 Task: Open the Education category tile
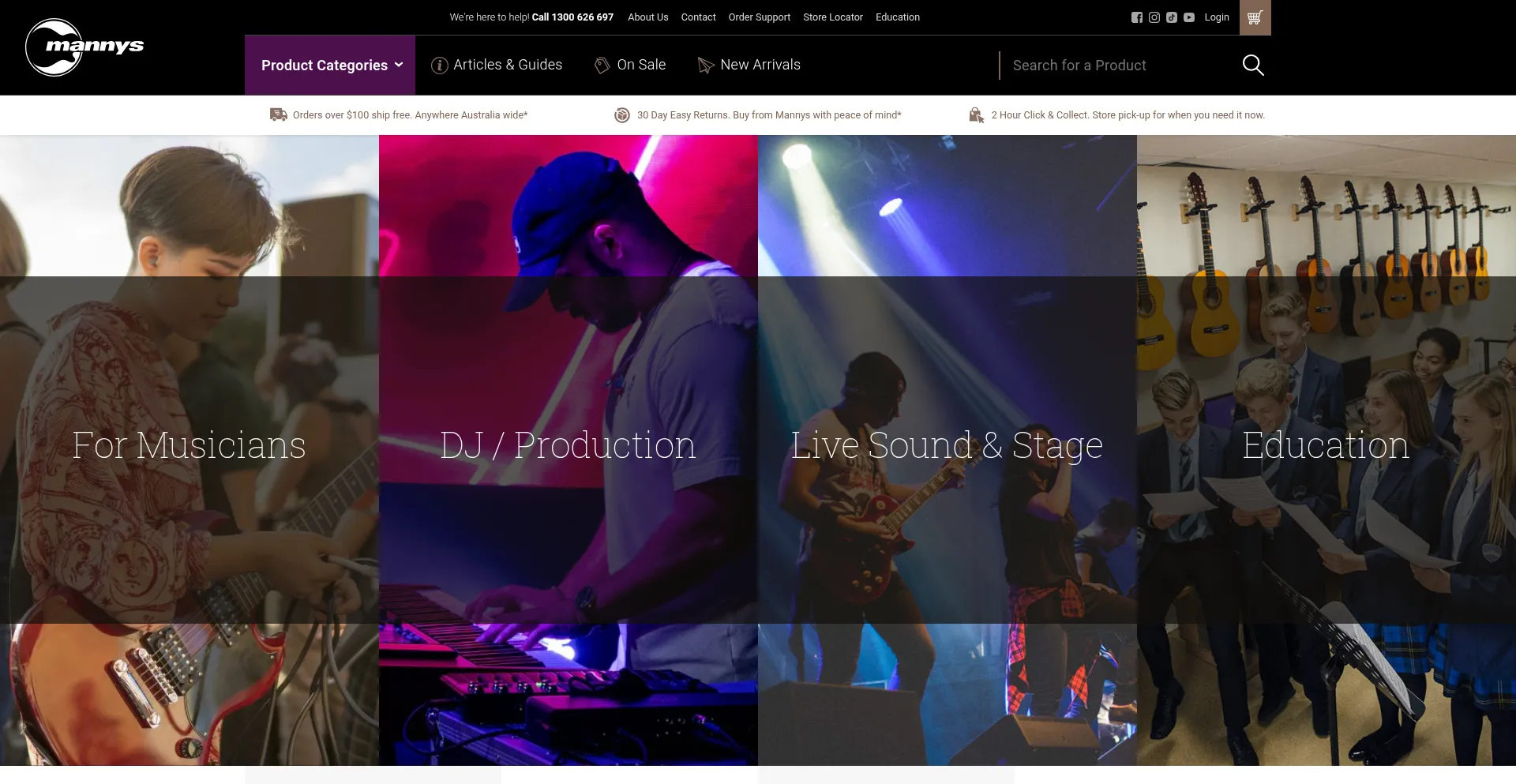click(x=1326, y=446)
